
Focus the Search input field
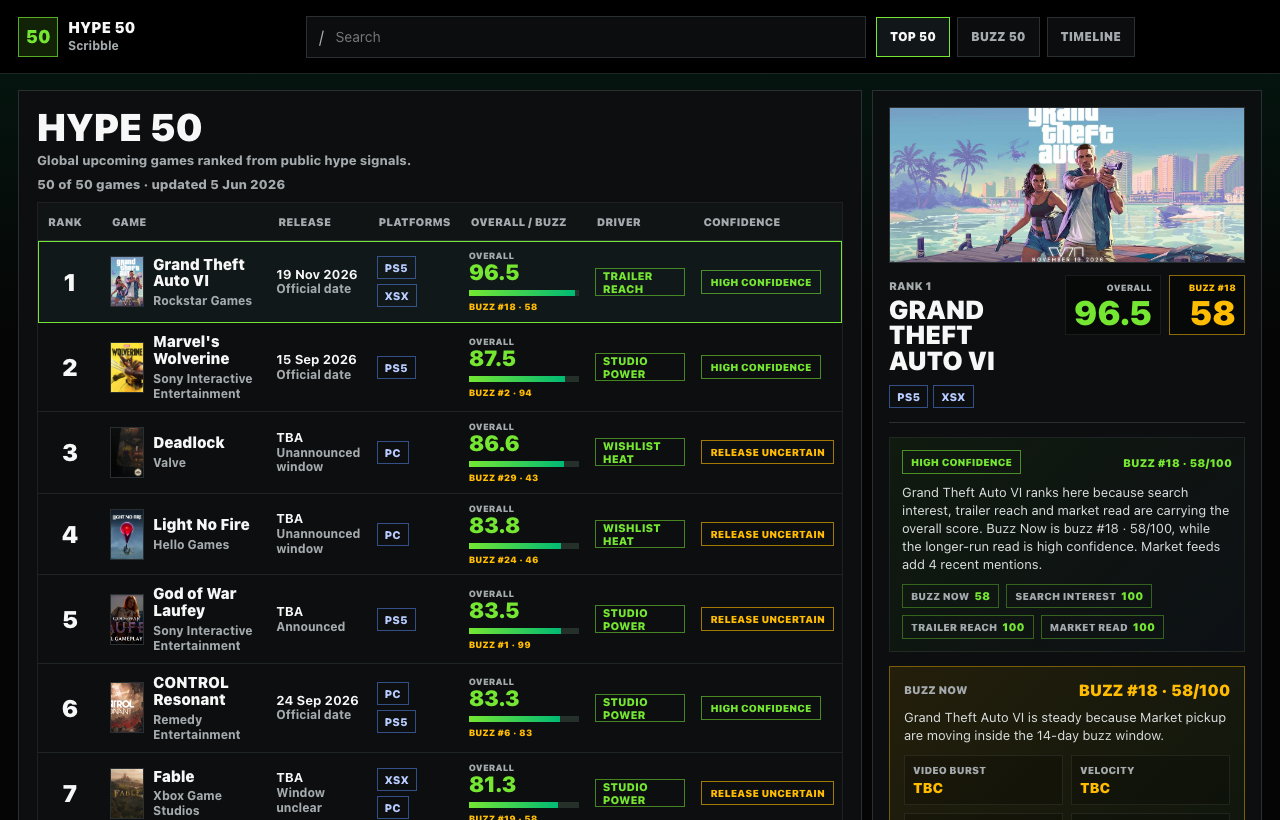click(x=586, y=37)
